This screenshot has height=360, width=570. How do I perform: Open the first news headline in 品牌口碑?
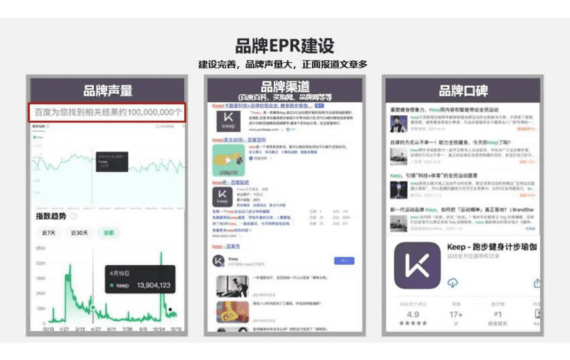pos(444,109)
